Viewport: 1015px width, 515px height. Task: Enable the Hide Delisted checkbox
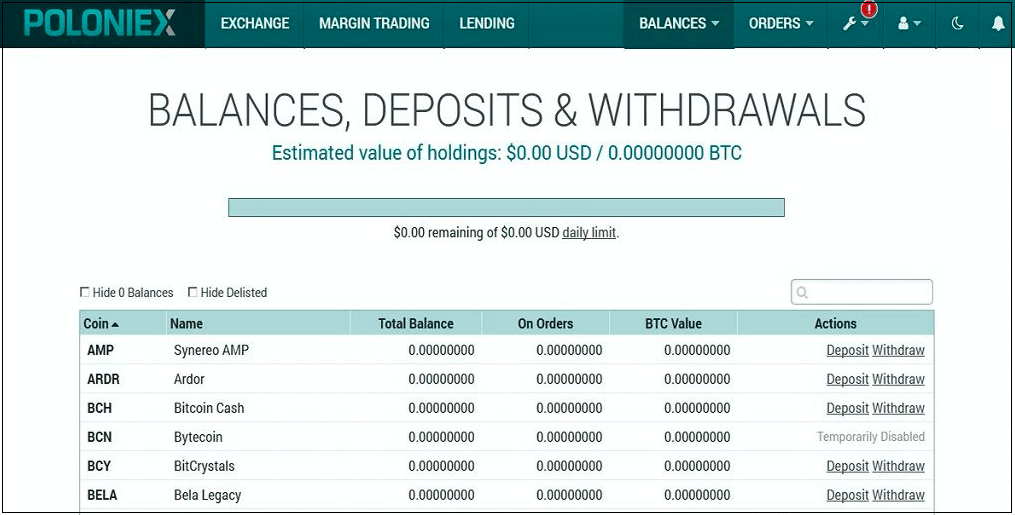coord(192,292)
